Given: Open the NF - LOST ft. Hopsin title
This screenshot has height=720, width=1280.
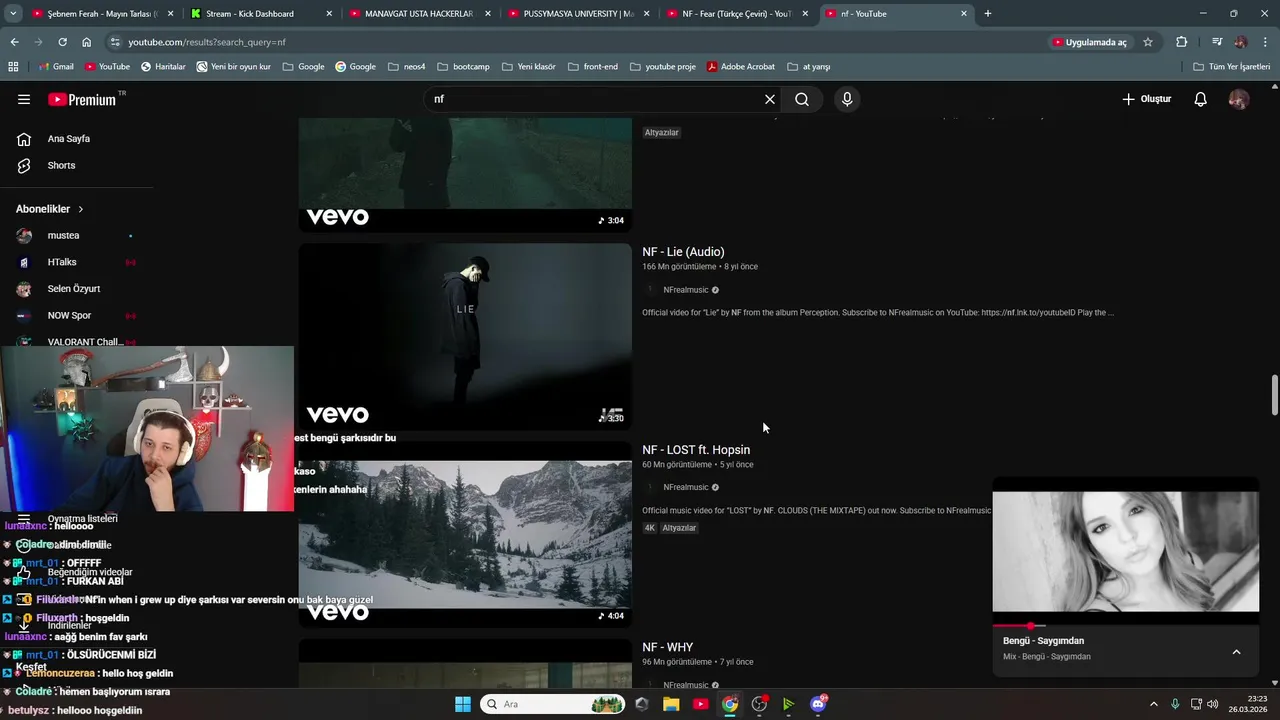Looking at the screenshot, I should 696,450.
